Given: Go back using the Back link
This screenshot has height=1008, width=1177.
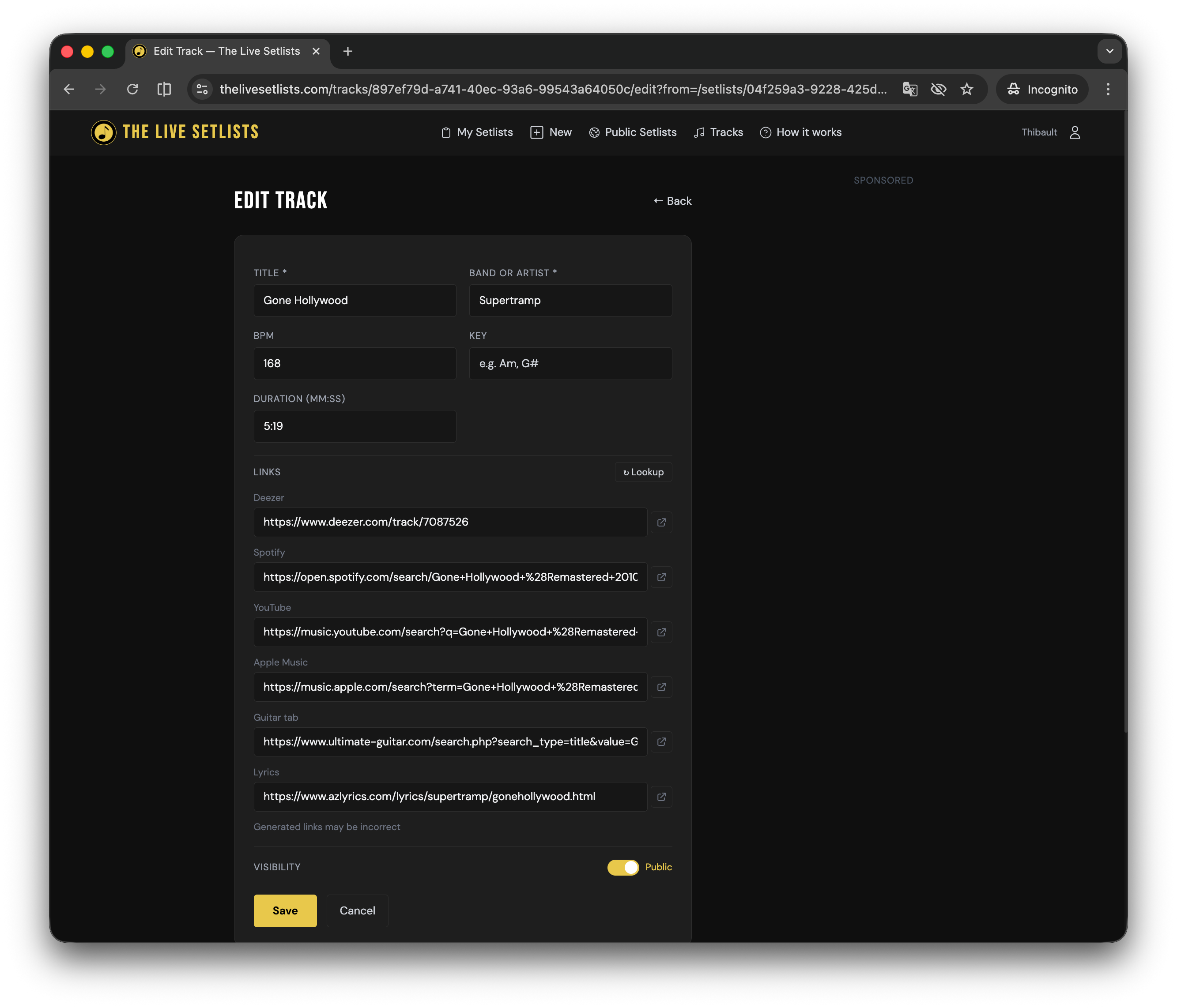Looking at the screenshot, I should pos(672,200).
